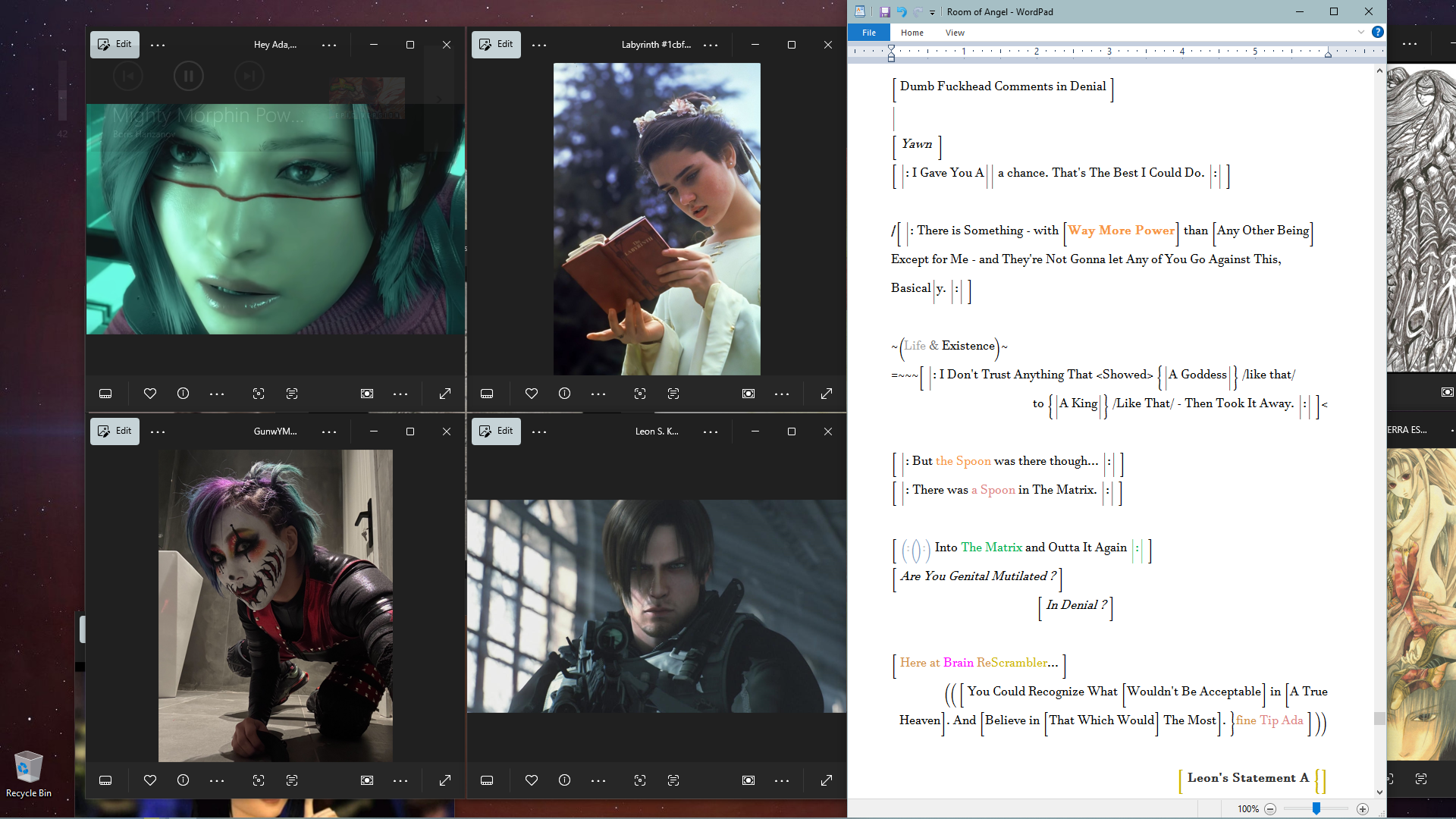Open WordPad help icon
The image size is (1456, 819).
tap(1378, 32)
